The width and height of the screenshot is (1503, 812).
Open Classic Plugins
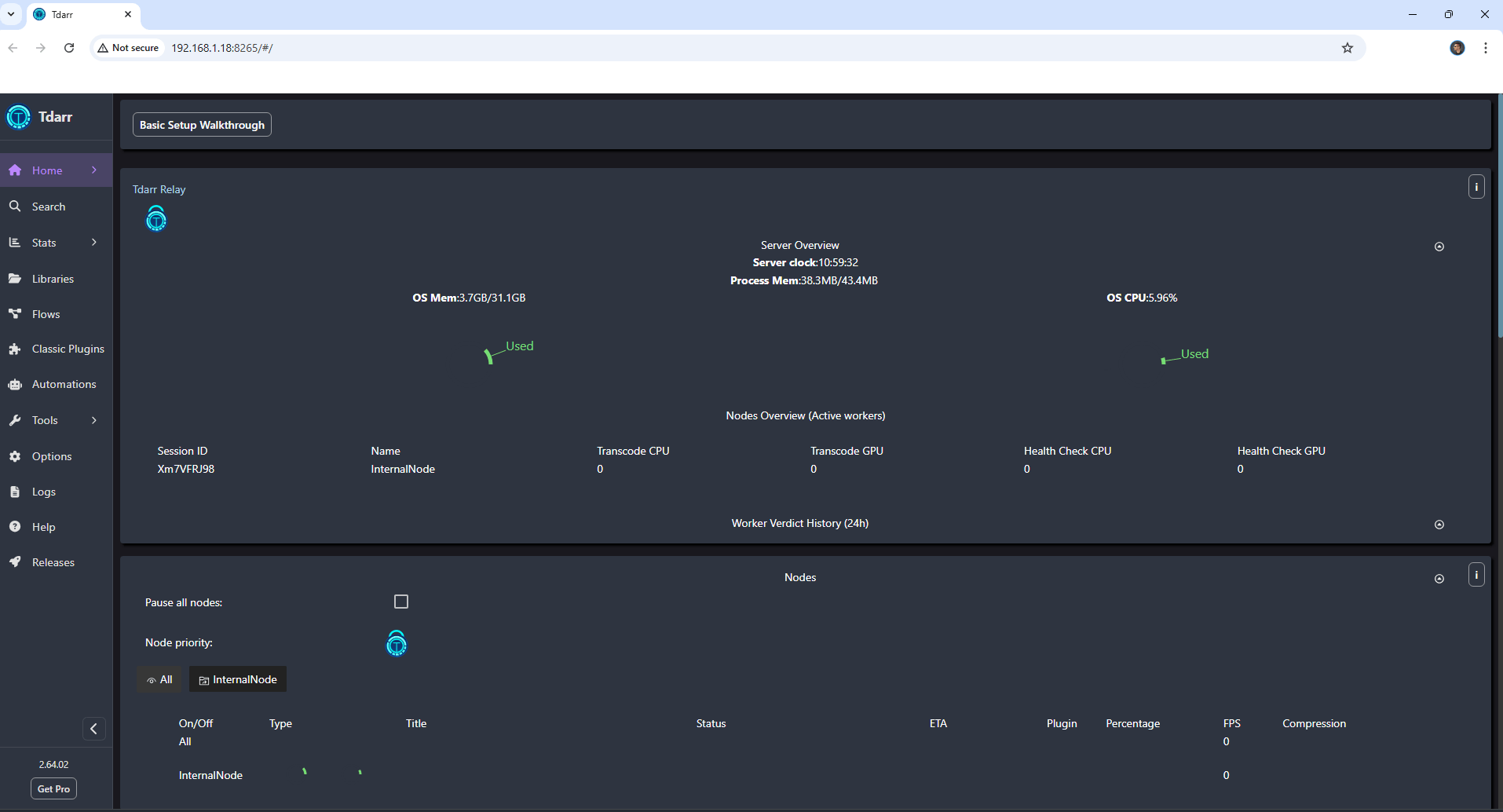[x=68, y=348]
